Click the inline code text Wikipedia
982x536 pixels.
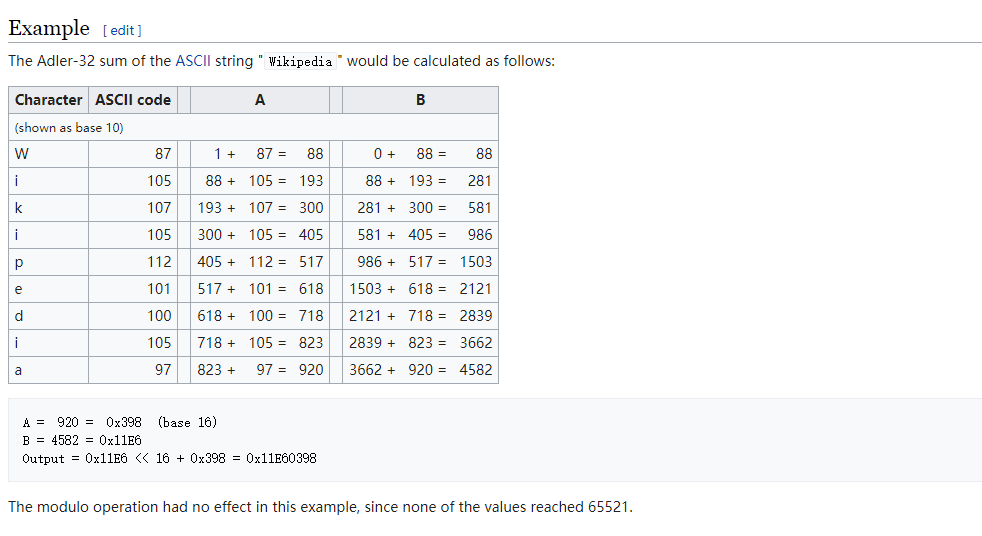301,61
